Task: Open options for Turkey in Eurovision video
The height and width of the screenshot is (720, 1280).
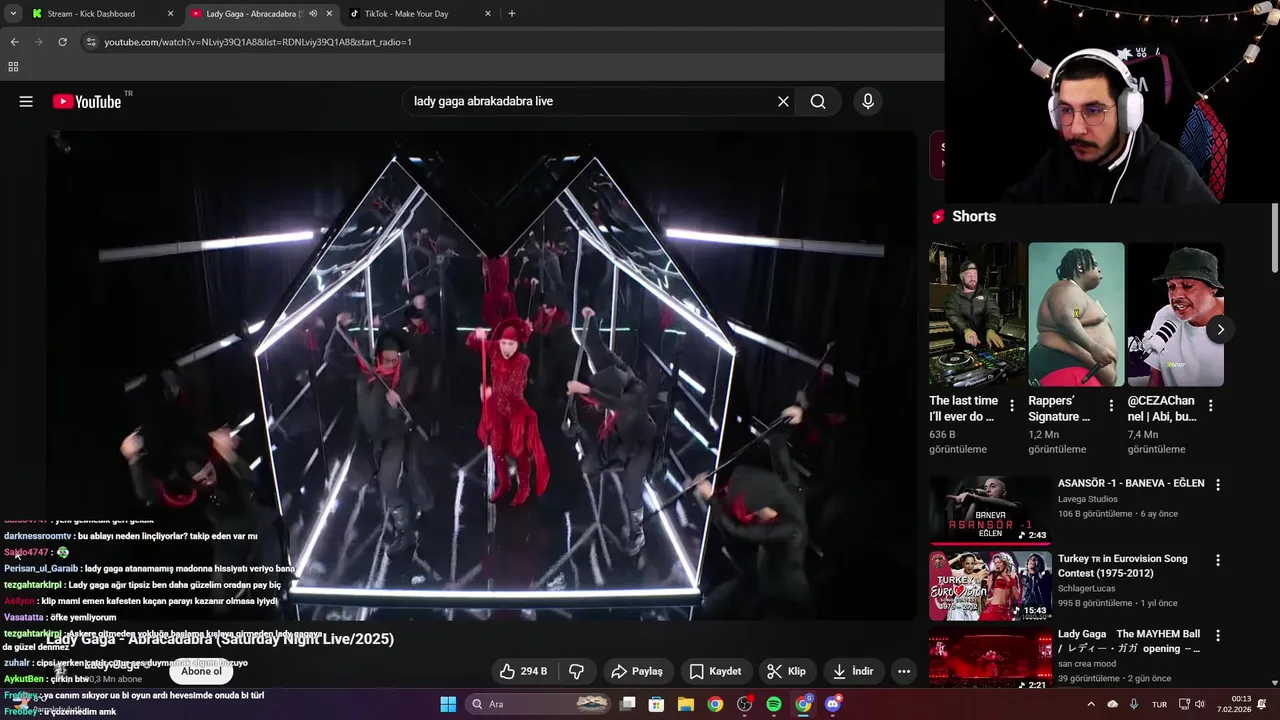Action: tap(1218, 560)
